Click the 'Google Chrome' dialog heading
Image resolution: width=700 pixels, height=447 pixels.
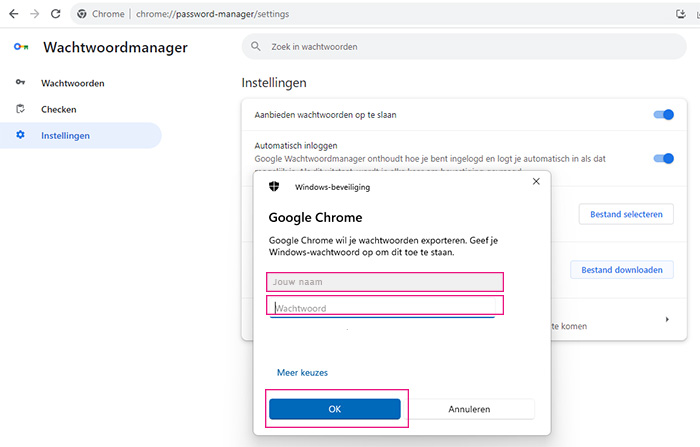[x=315, y=217]
